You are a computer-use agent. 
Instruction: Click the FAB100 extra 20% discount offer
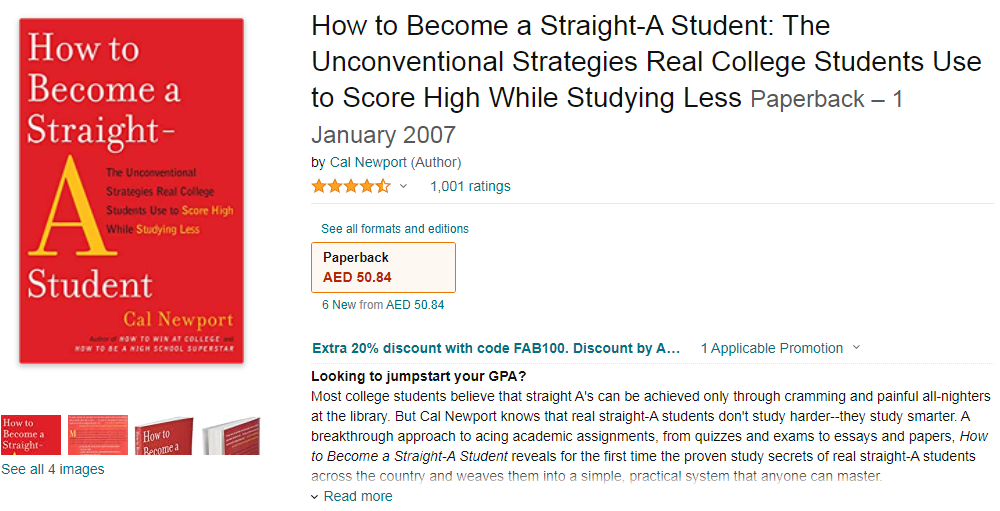[x=496, y=348]
